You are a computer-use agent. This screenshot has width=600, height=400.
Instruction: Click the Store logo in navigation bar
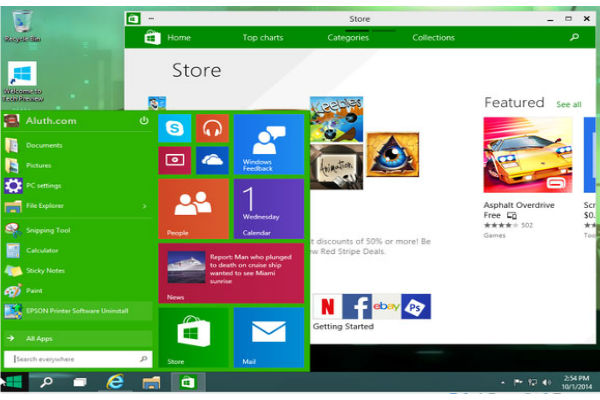pyautogui.click(x=152, y=38)
